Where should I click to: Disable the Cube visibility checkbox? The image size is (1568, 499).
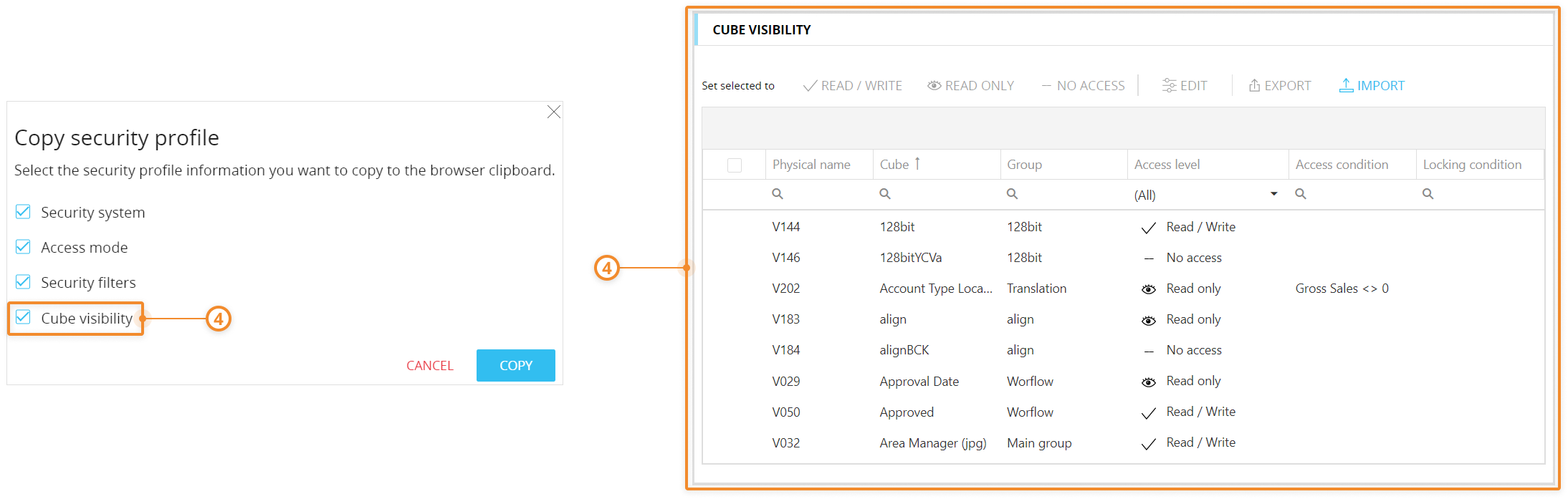pyautogui.click(x=23, y=317)
